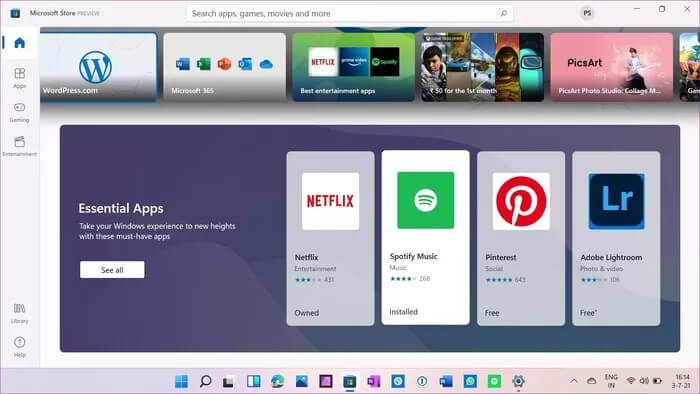Open the Gaming section in sidebar

tap(20, 112)
